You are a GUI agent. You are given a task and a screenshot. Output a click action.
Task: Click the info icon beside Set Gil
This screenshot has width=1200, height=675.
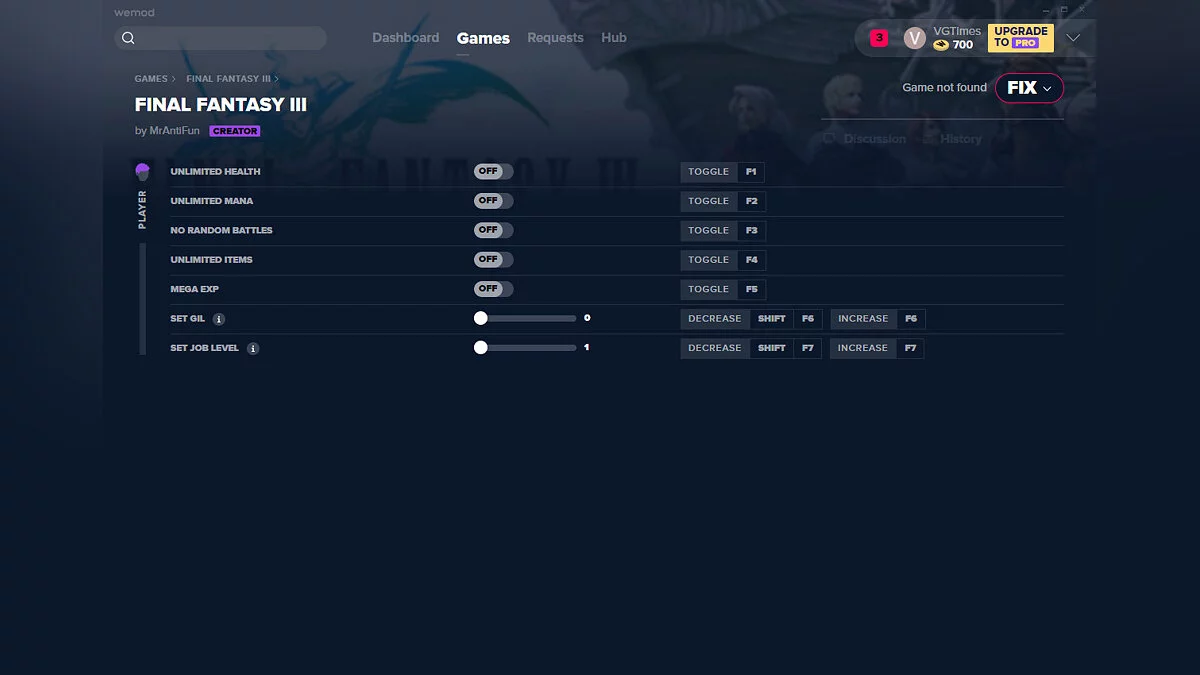(x=219, y=319)
